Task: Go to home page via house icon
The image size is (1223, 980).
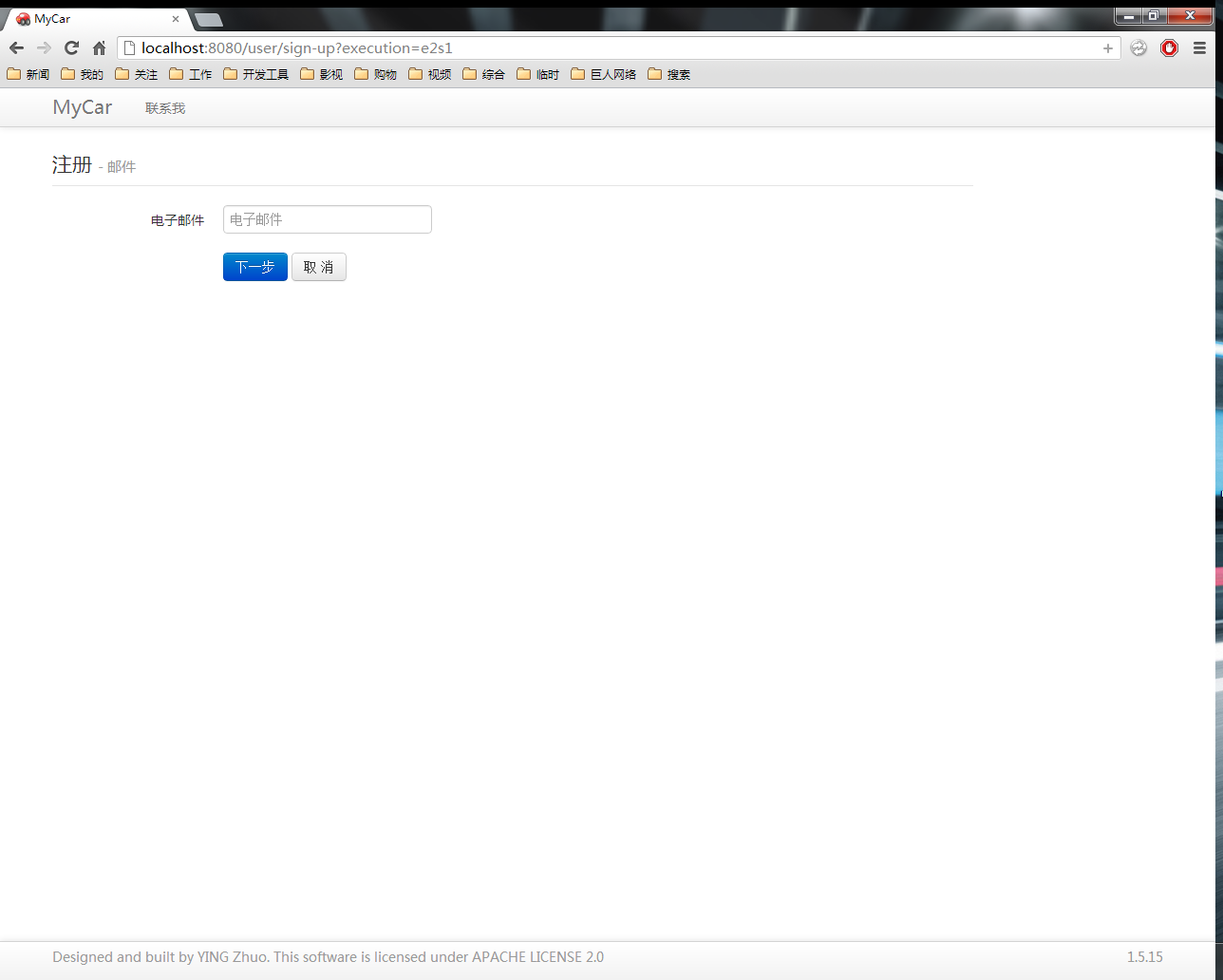Action: tap(99, 48)
